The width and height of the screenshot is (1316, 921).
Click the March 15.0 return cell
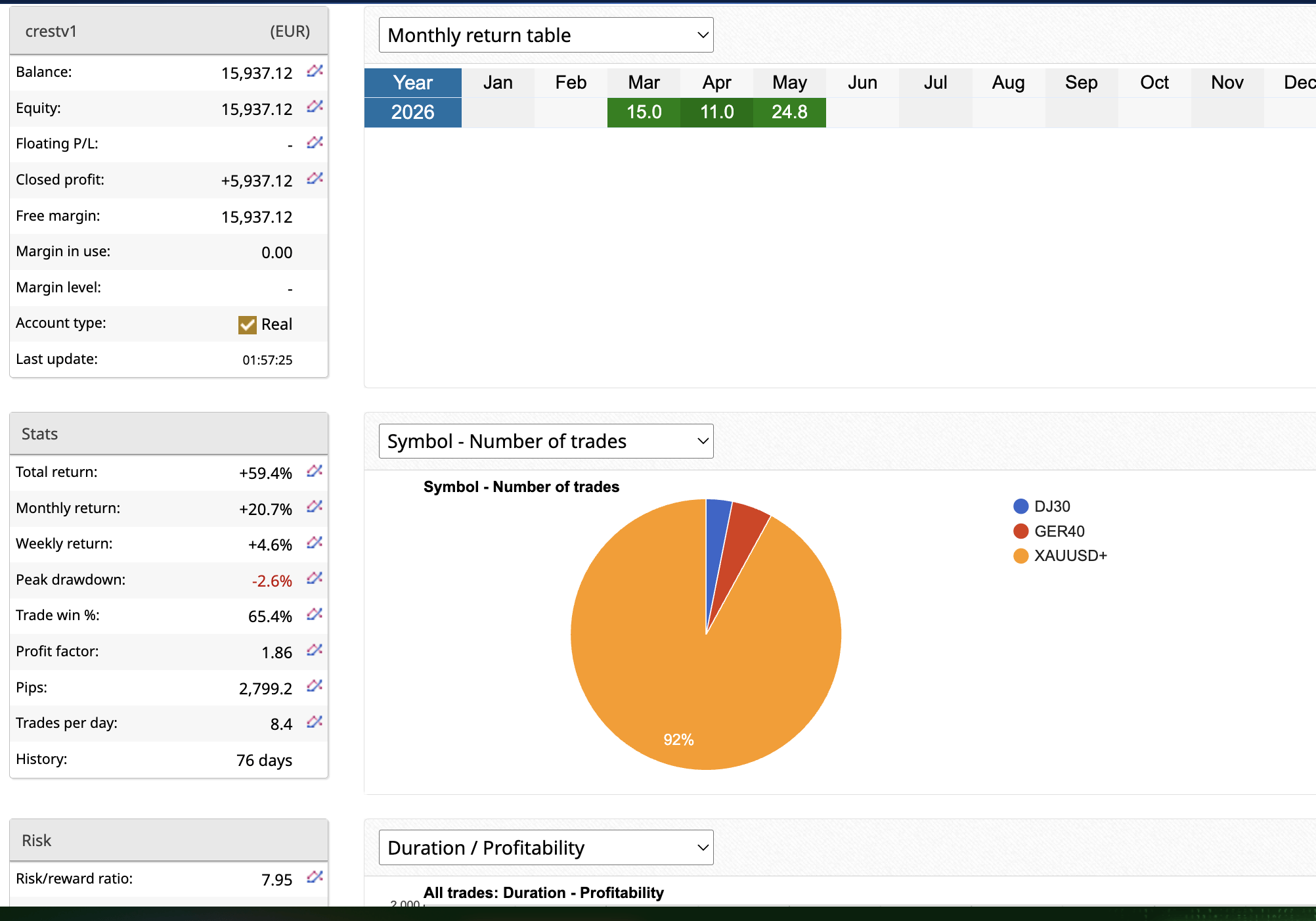(644, 112)
